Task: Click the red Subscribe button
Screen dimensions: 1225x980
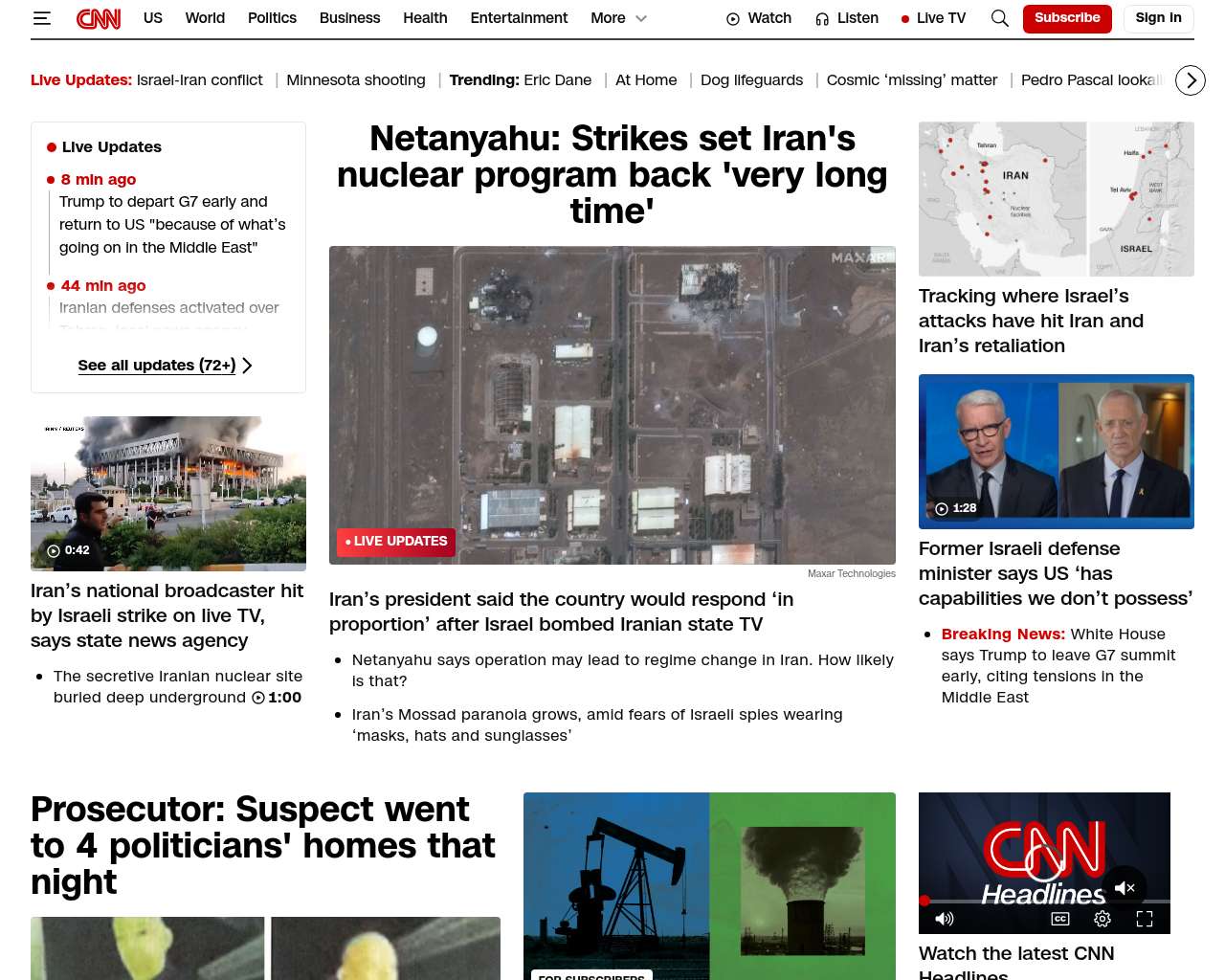Action: tap(1067, 18)
